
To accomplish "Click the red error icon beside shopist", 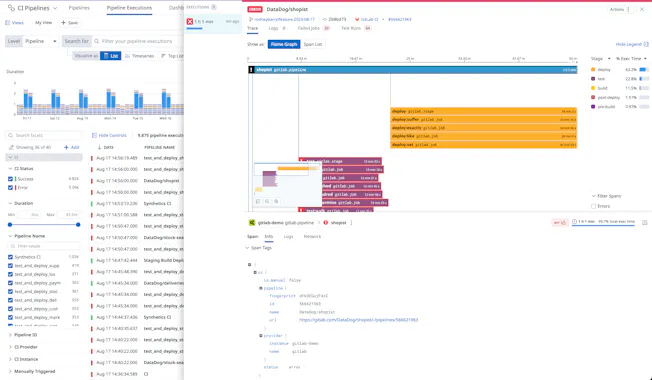I will (326, 223).
